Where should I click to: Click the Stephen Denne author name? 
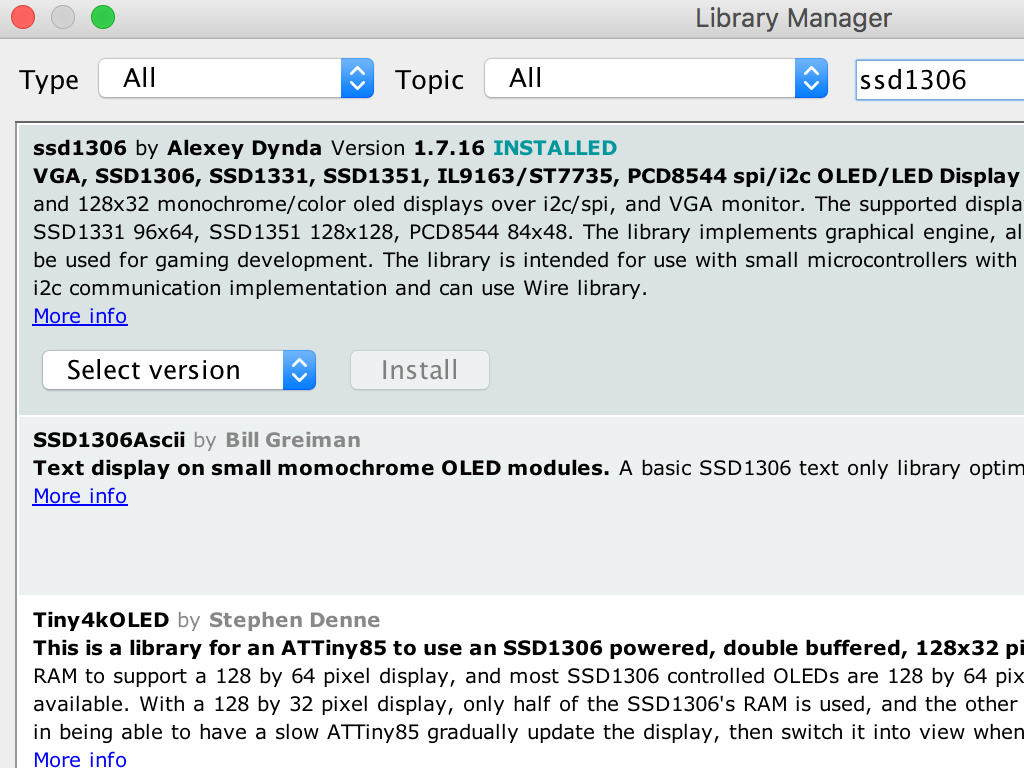click(x=294, y=620)
